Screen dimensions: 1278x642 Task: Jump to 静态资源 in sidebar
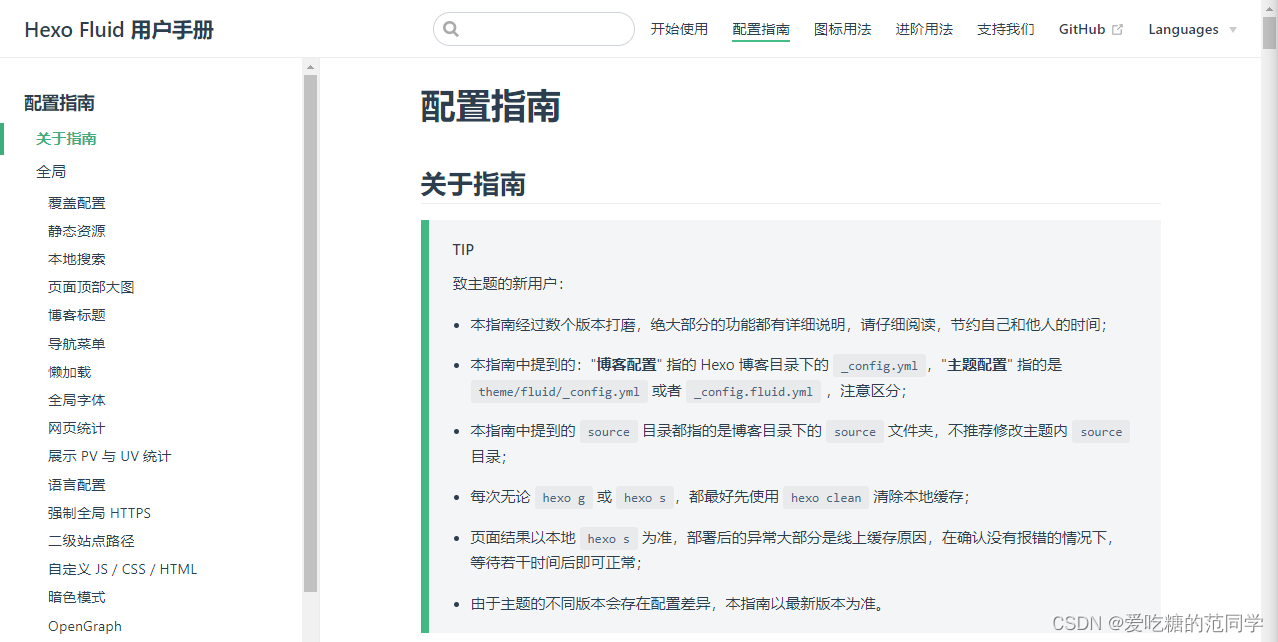pos(77,231)
